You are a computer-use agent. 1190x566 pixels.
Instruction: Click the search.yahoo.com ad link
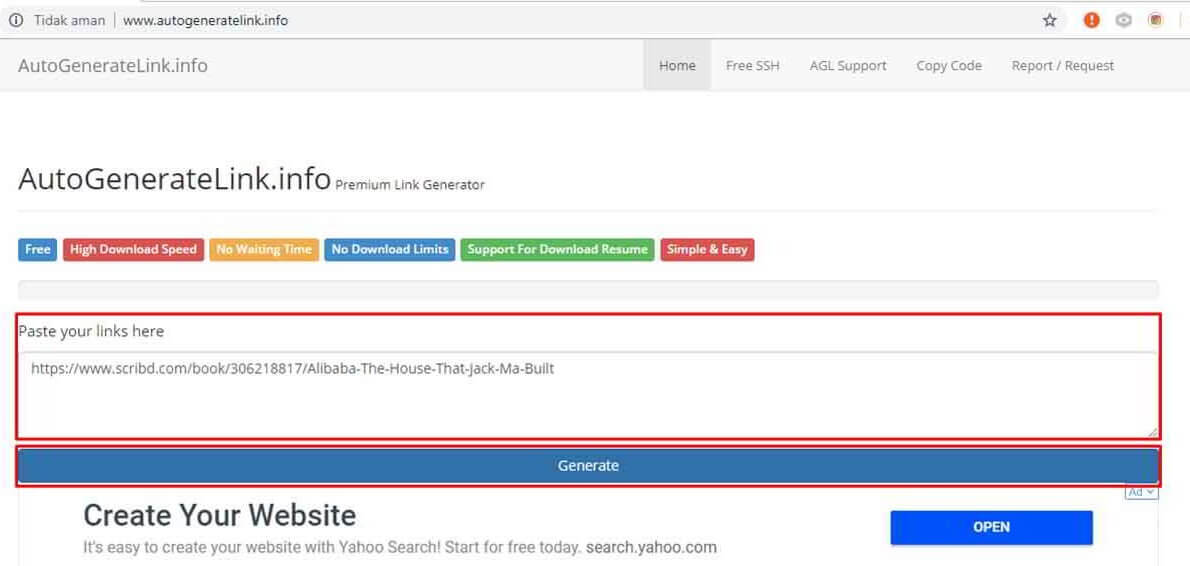coord(651,547)
